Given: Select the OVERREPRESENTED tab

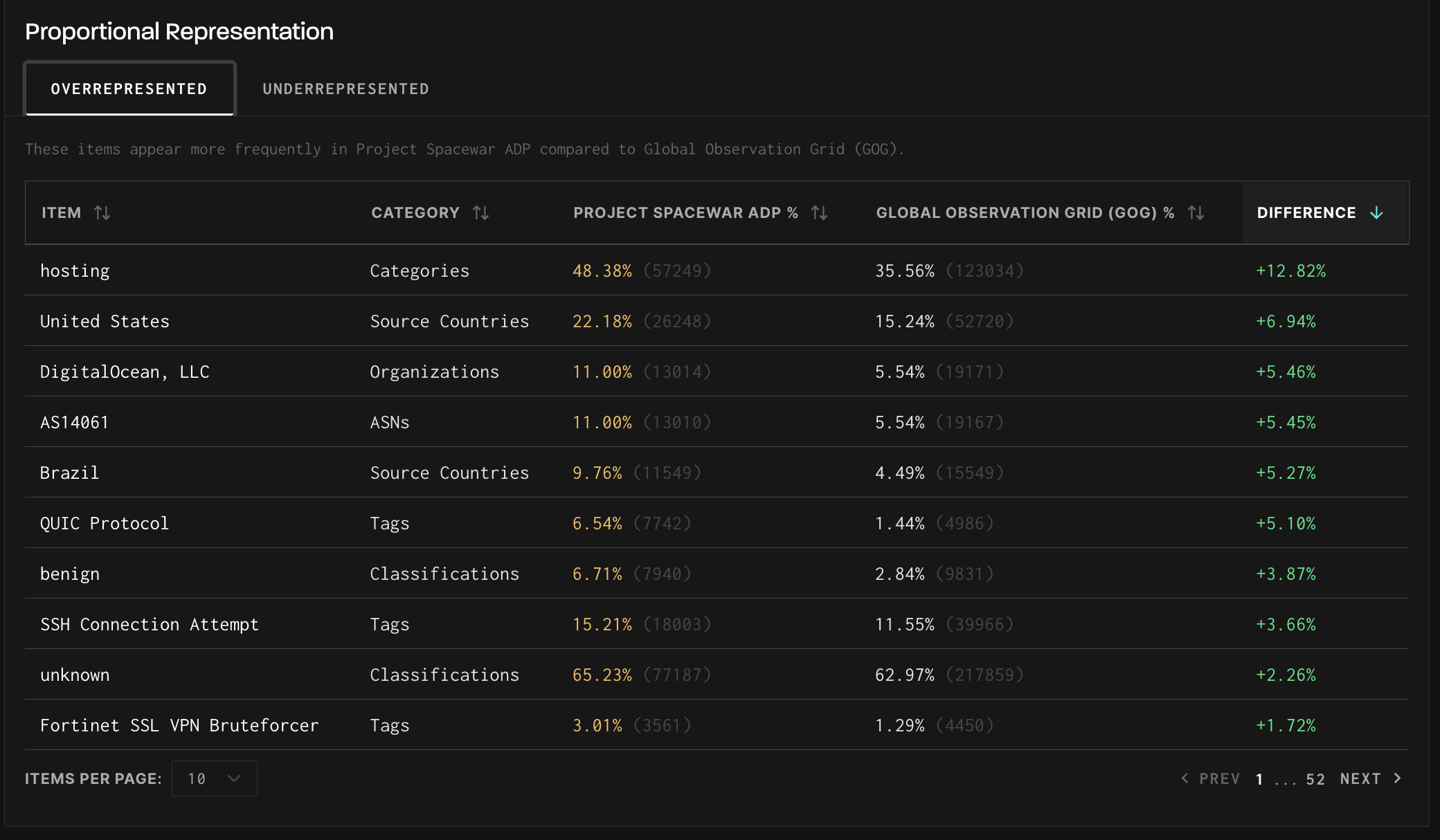Looking at the screenshot, I should [x=129, y=89].
